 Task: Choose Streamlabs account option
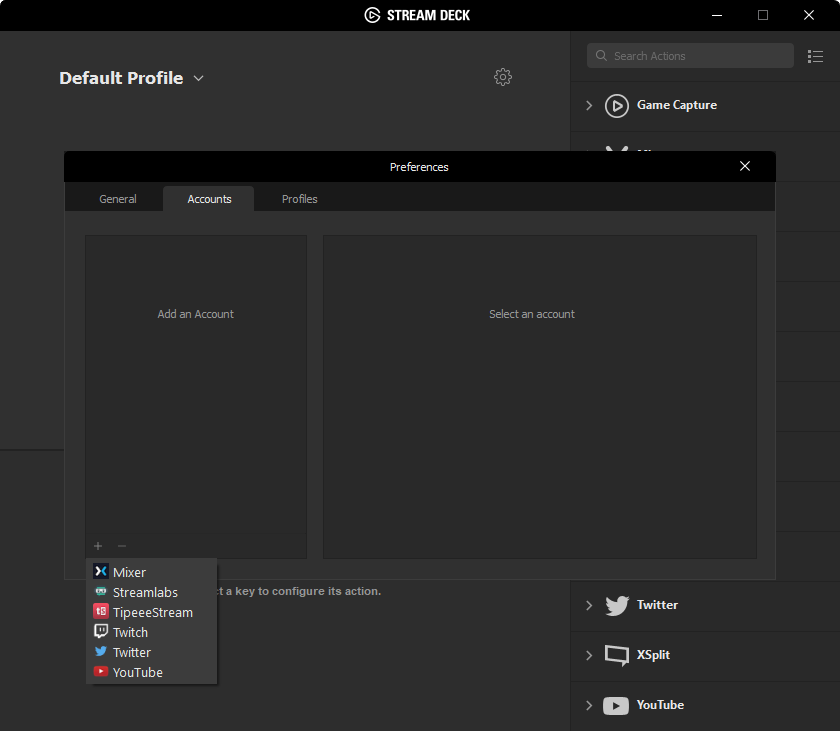click(x=152, y=592)
